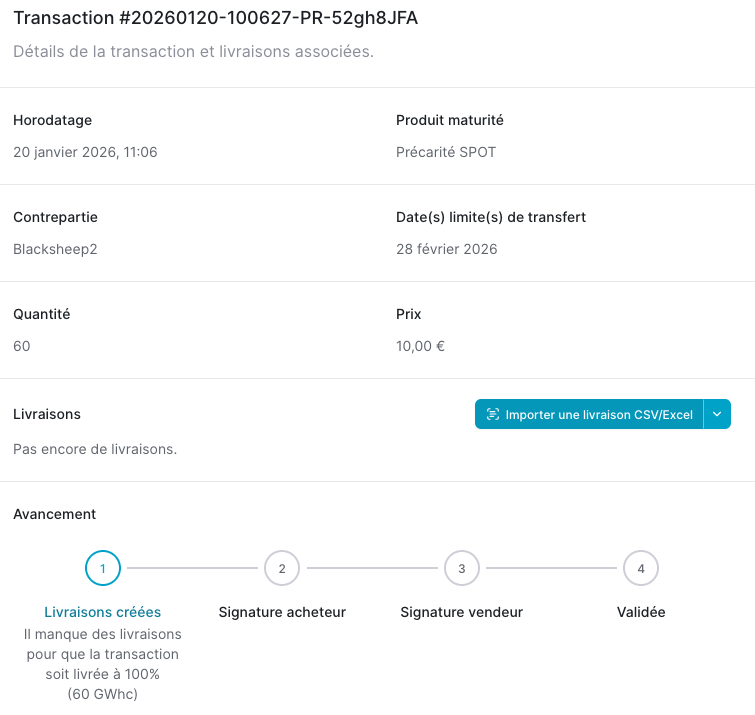This screenshot has height=715, width=755.
Task: Click the import scan icon in Importer button
Action: point(493,414)
